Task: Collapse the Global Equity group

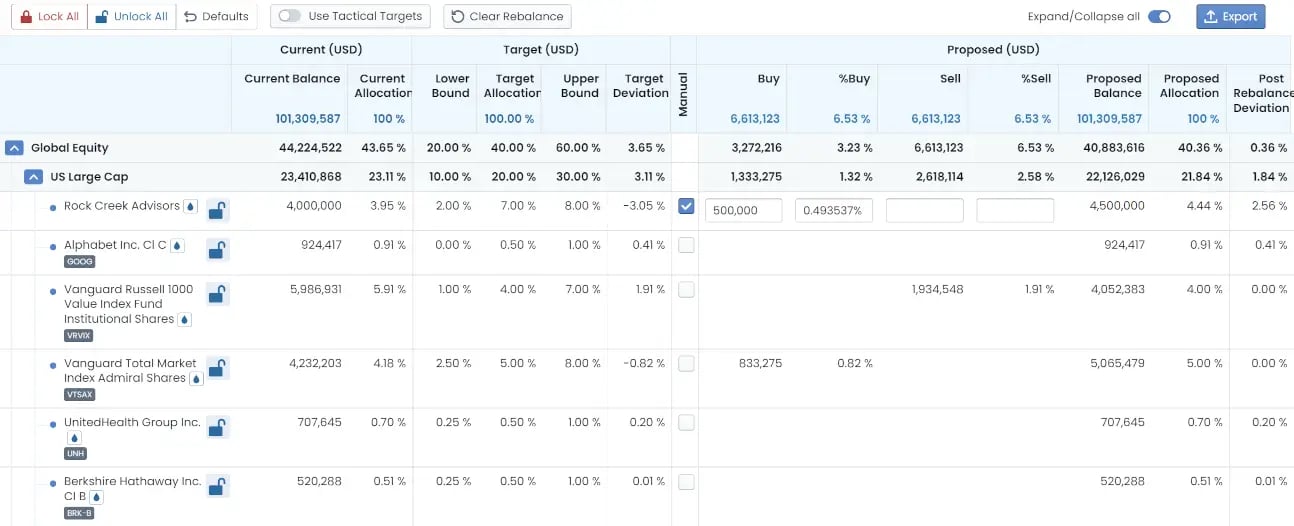Action: 14,148
